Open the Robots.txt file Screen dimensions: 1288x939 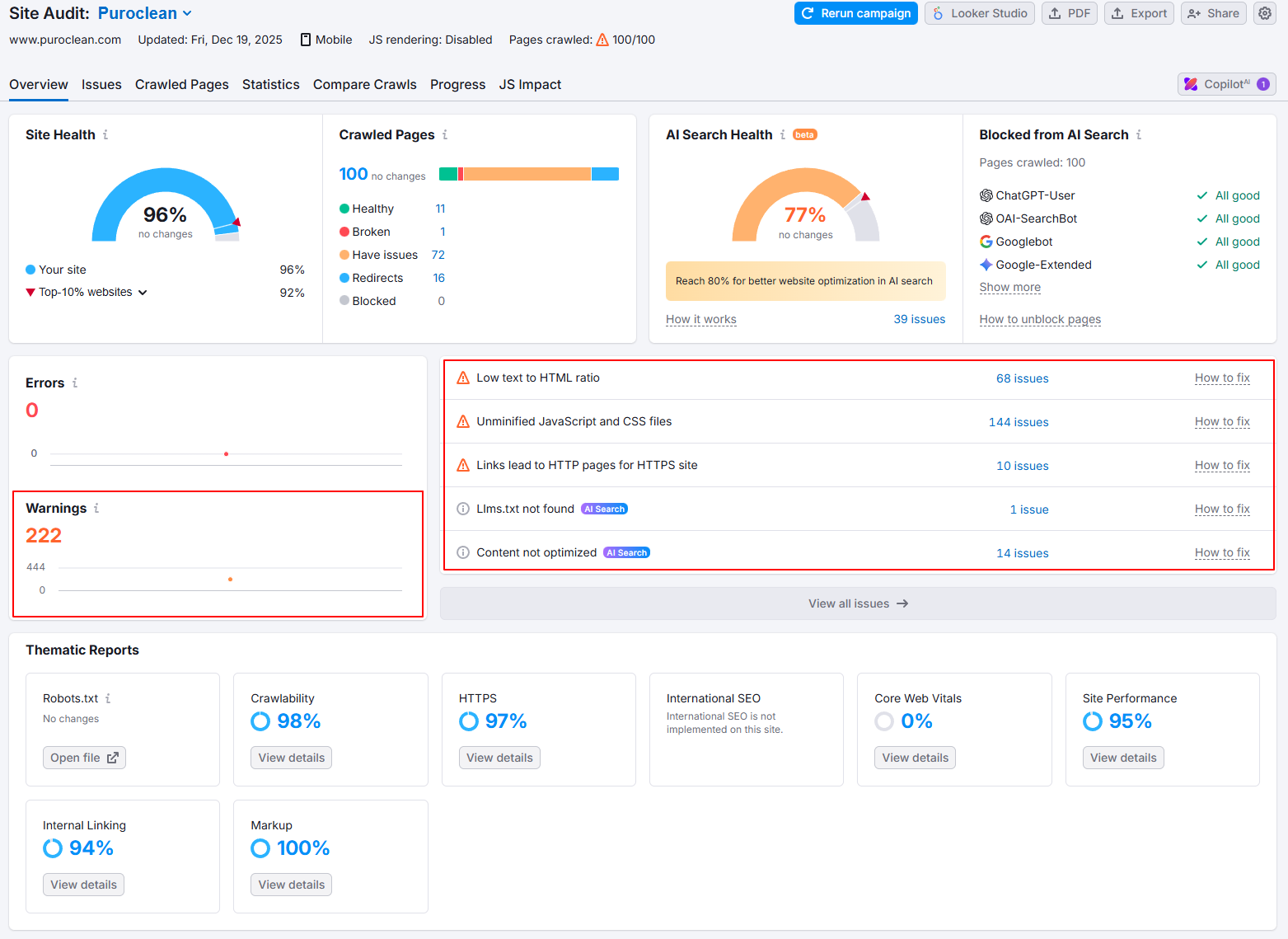(x=84, y=758)
